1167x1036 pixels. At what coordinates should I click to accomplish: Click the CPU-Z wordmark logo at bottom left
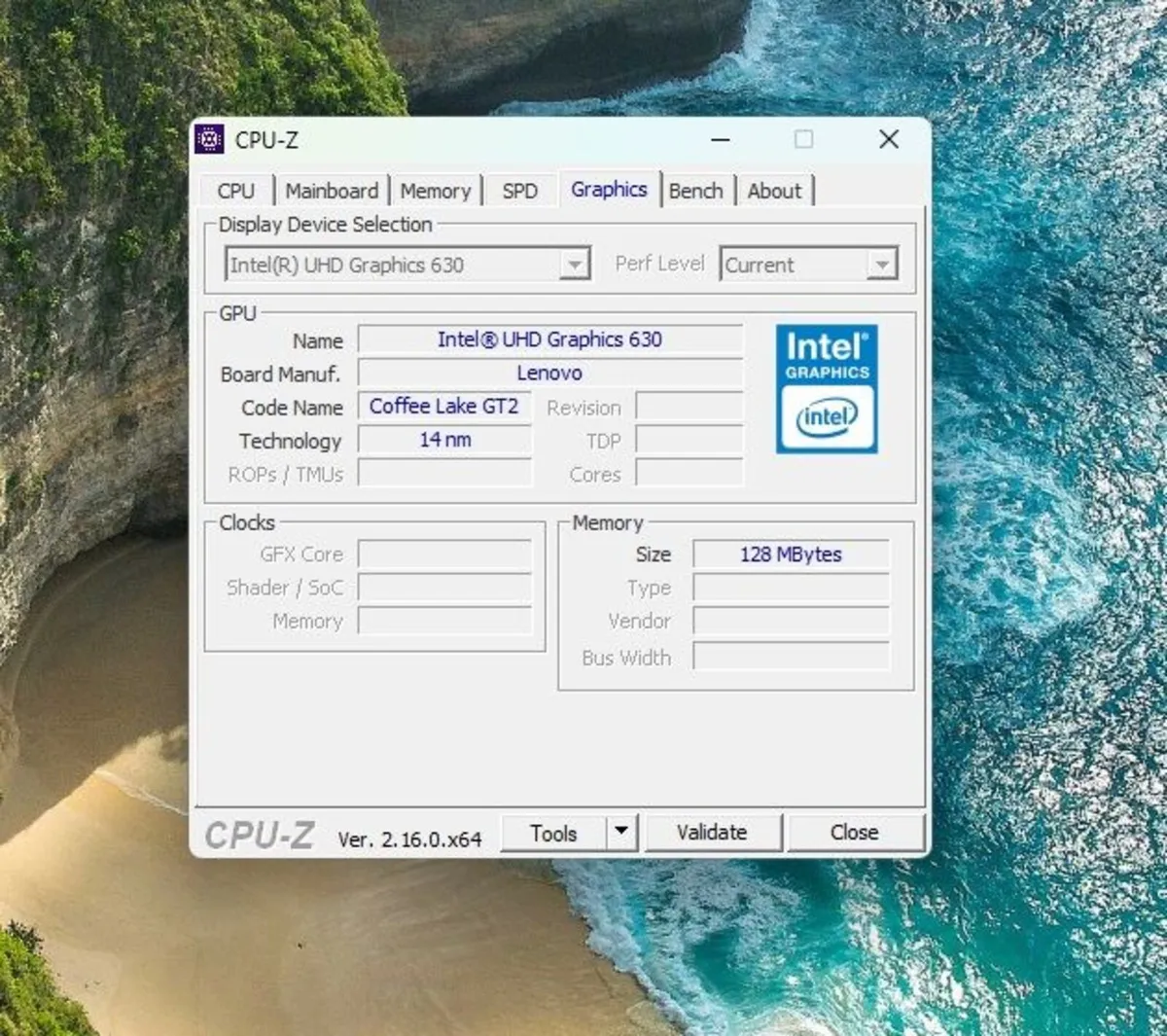(261, 833)
